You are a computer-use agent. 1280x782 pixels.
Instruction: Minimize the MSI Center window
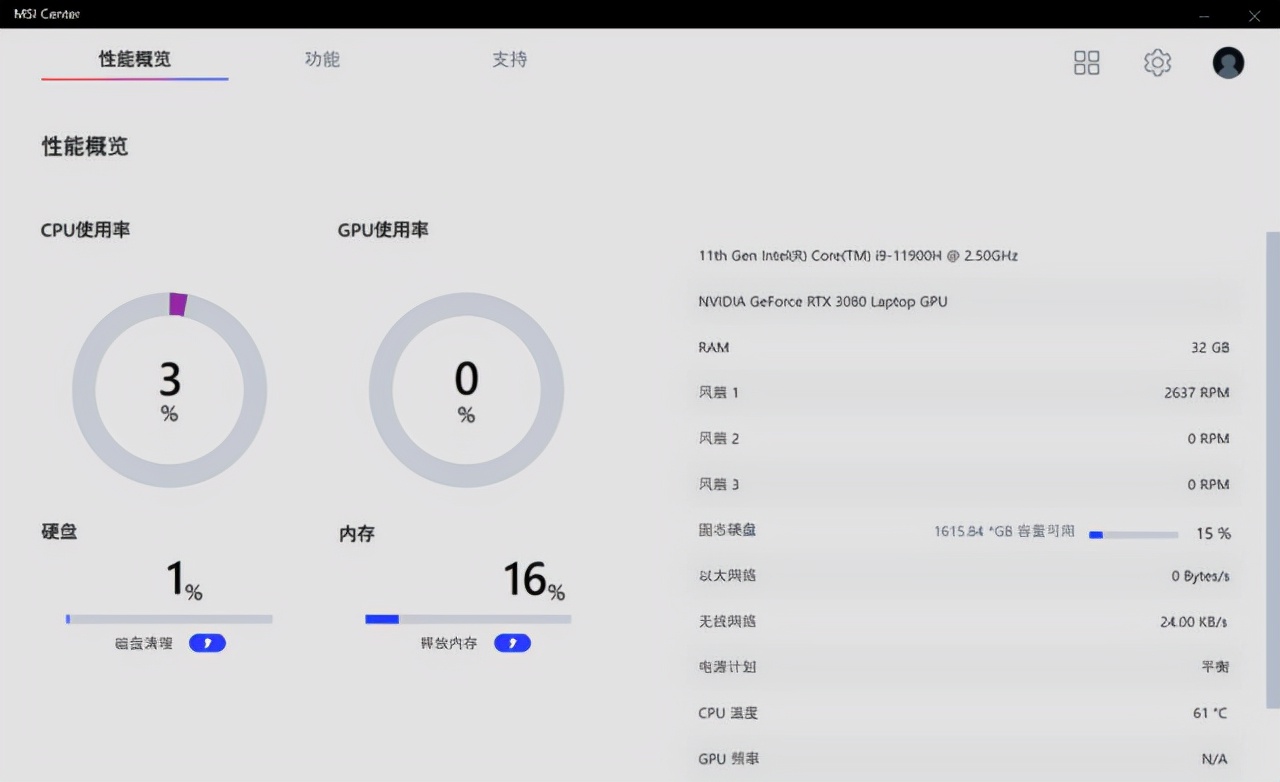point(1204,15)
